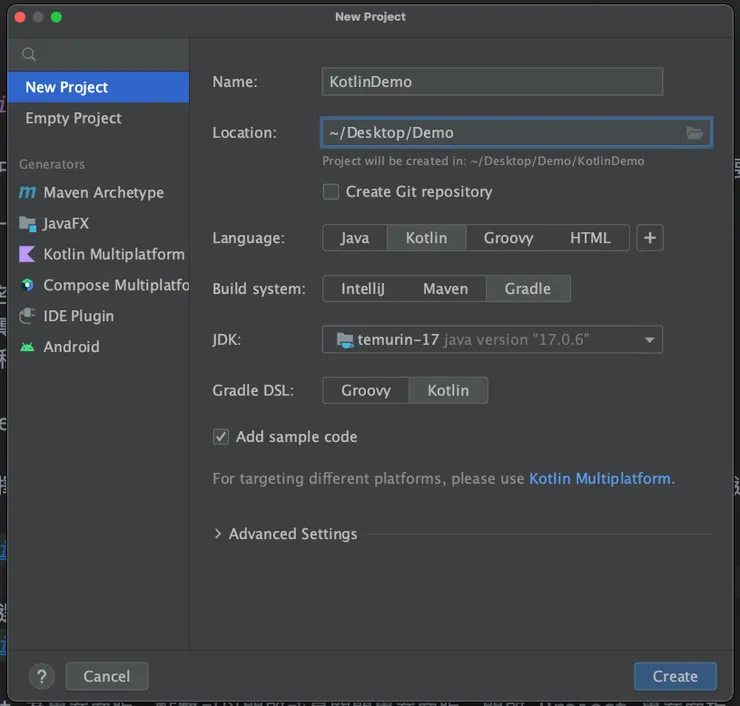
Task: Open the Maven Archetype generator
Action: tap(98, 192)
